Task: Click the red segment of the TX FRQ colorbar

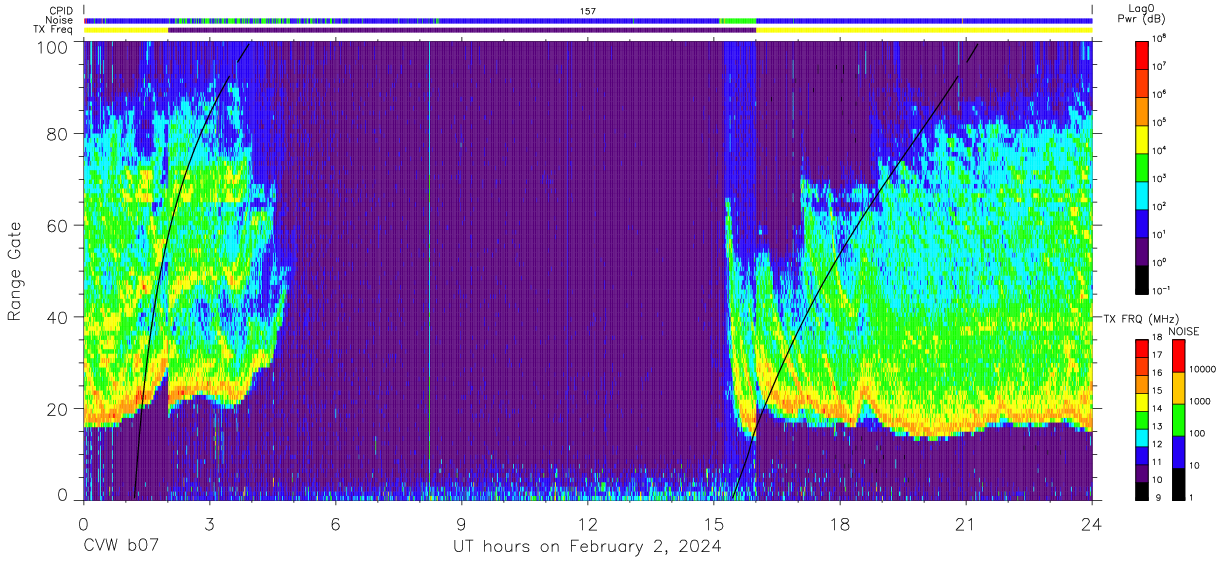Action: pyautogui.click(x=1142, y=349)
